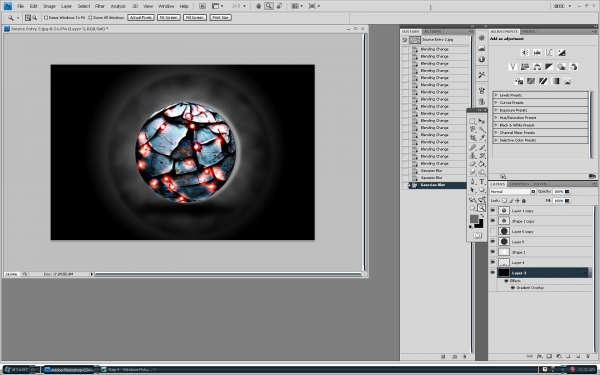This screenshot has width=600, height=375.
Task: Open the Windows Start button
Action: [x=20, y=370]
